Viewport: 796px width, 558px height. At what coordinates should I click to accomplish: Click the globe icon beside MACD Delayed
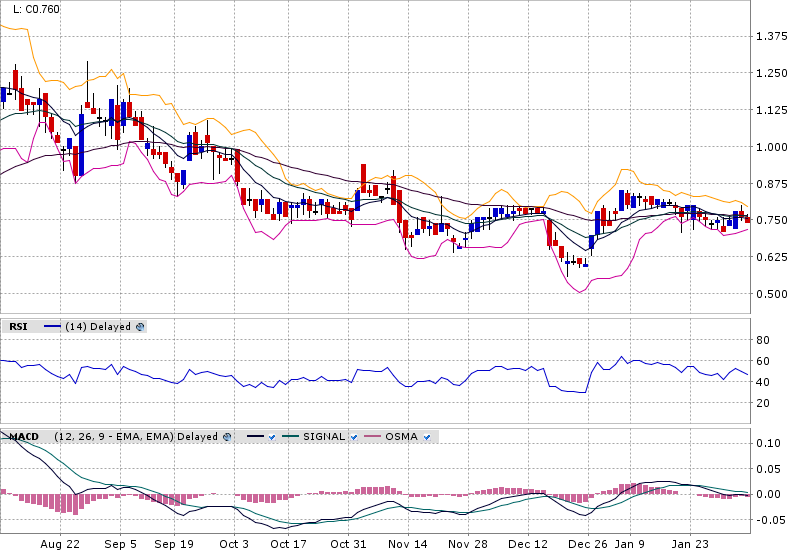click(x=227, y=437)
